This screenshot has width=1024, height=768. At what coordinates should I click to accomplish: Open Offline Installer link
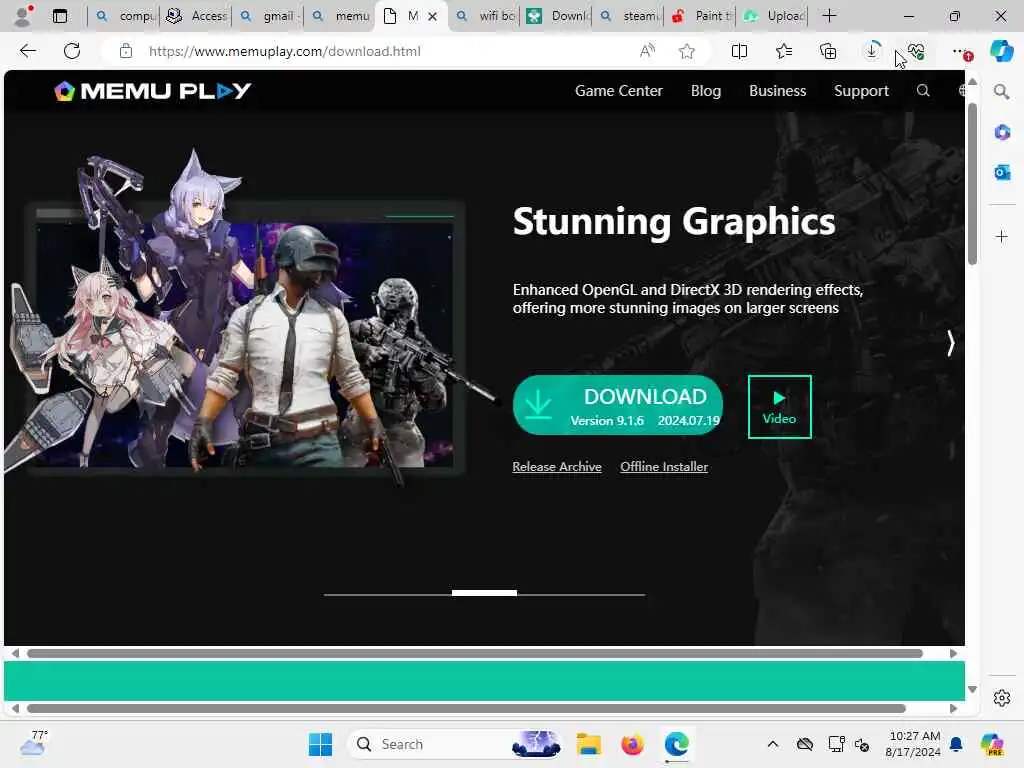click(x=664, y=467)
